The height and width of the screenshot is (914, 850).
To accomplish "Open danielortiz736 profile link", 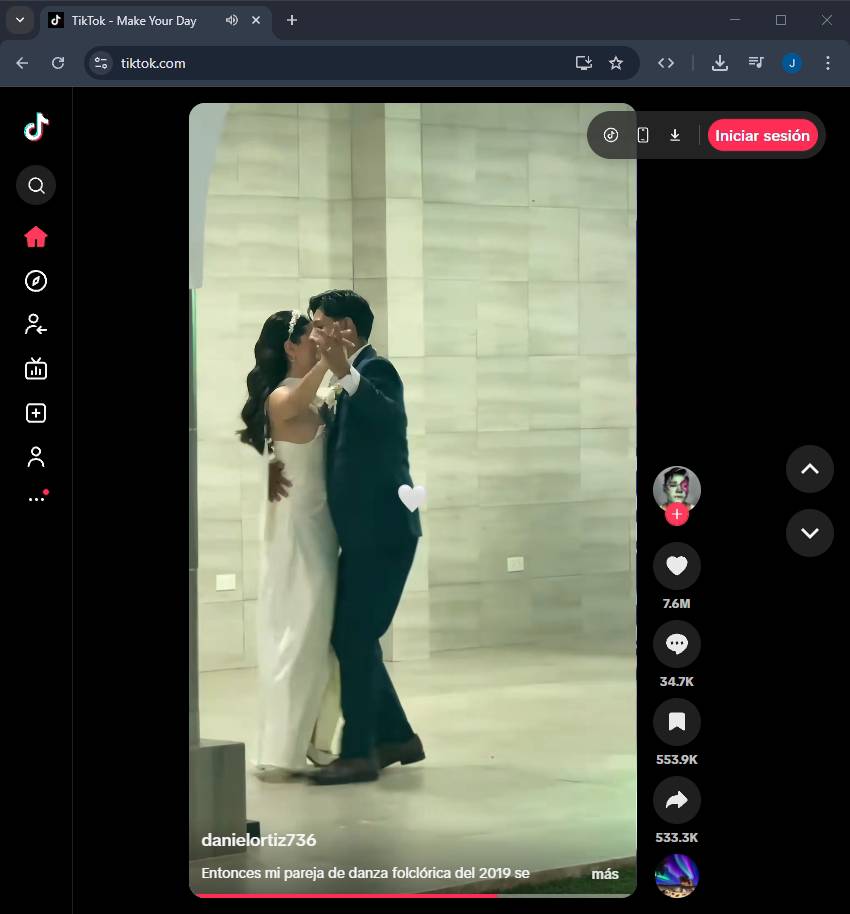I will [259, 840].
